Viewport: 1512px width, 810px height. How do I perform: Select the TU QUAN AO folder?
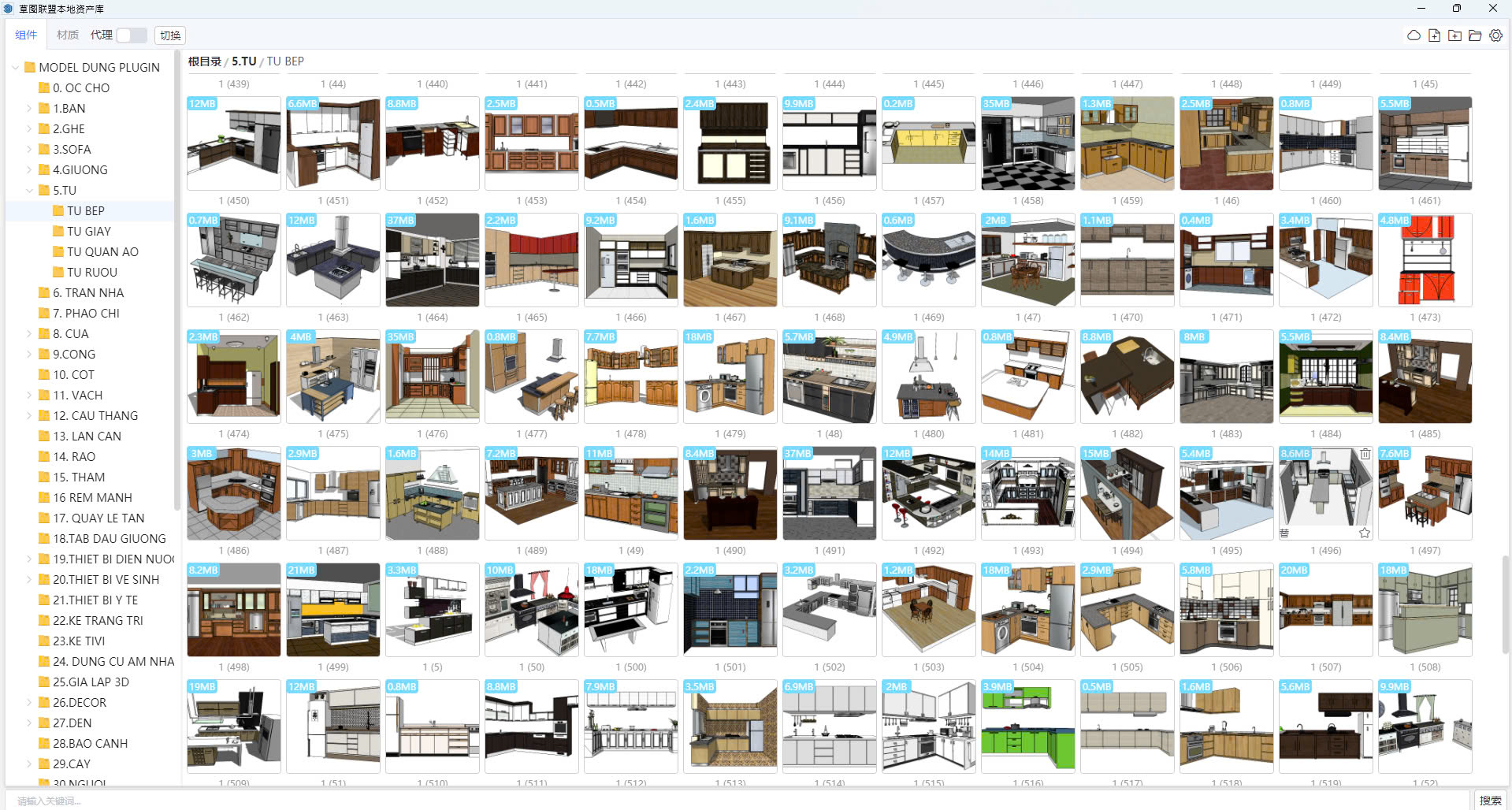[x=102, y=252]
